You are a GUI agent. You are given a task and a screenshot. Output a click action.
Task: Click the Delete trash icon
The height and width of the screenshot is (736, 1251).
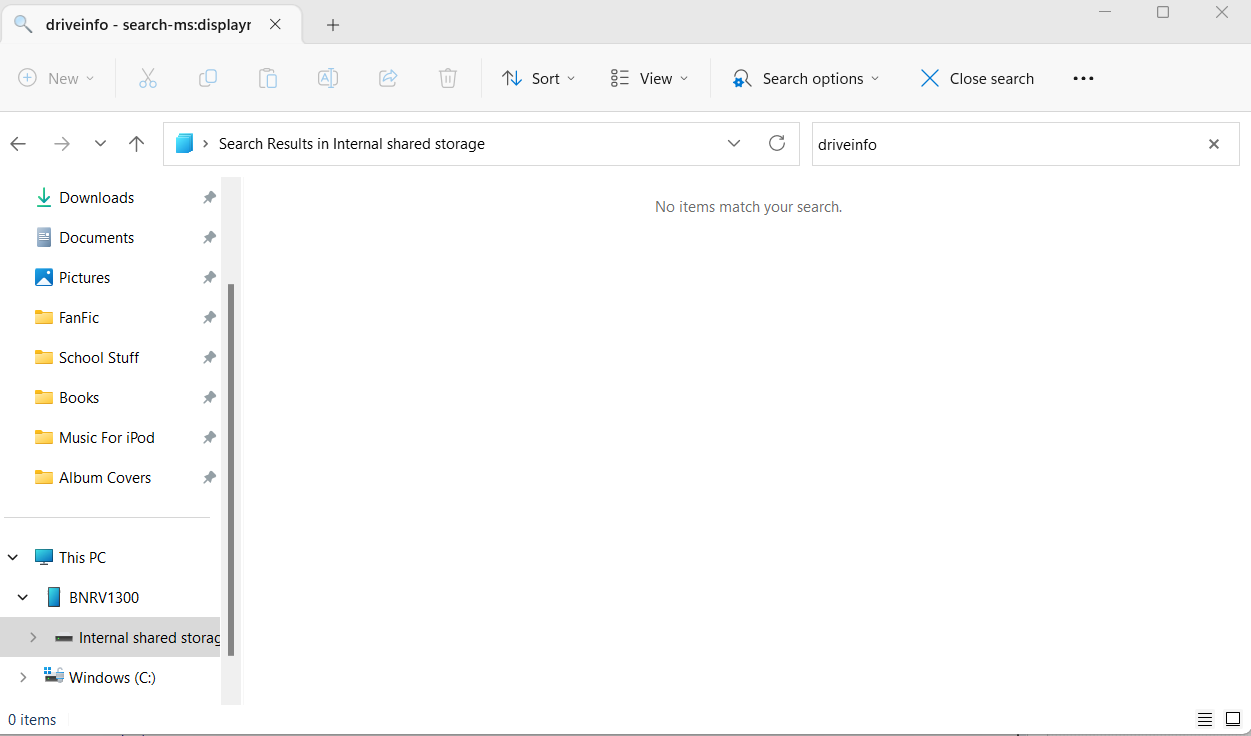tap(448, 78)
